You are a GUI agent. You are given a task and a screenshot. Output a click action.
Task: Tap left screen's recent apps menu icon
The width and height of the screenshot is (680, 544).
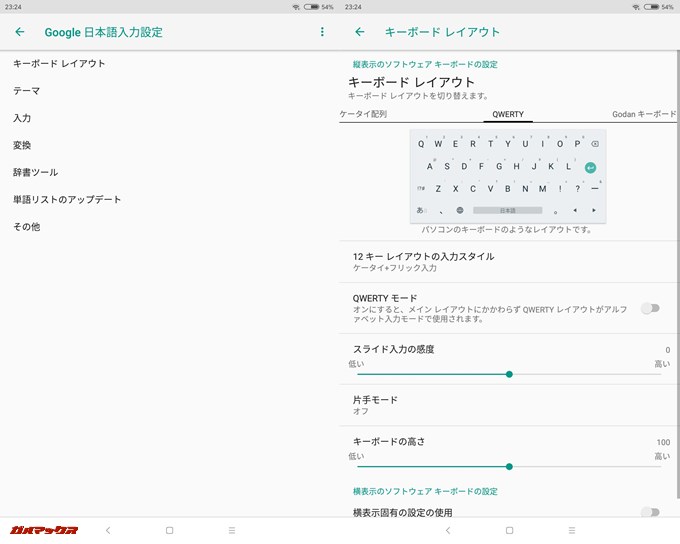pyautogui.click(x=232, y=530)
